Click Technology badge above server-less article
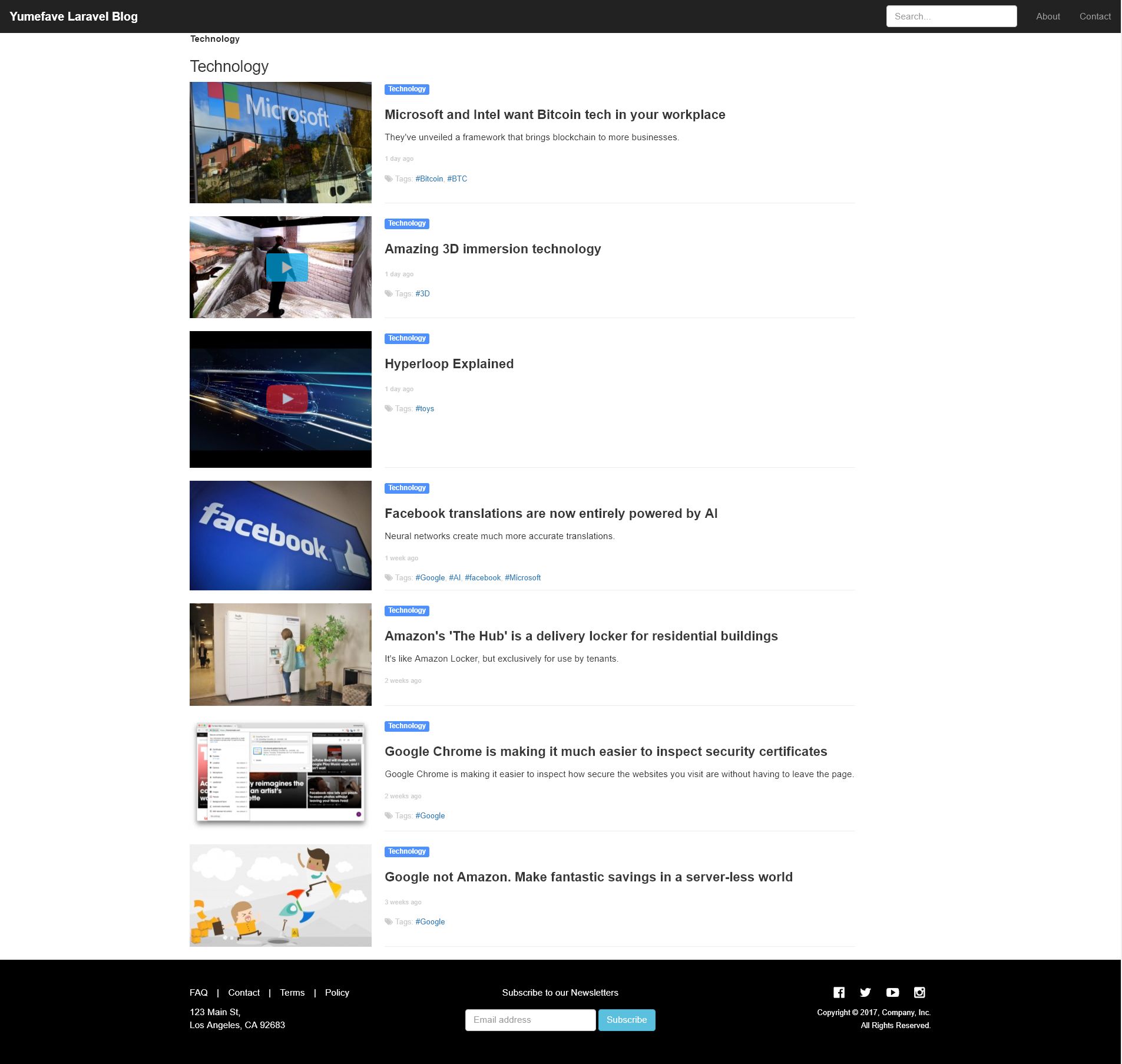Screen dimensions: 1122x1064 pyautogui.click(x=406, y=852)
